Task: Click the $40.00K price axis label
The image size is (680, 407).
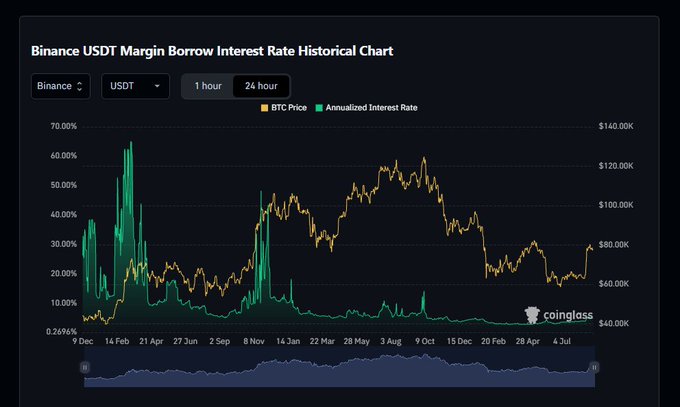Action: pyautogui.click(x=614, y=323)
